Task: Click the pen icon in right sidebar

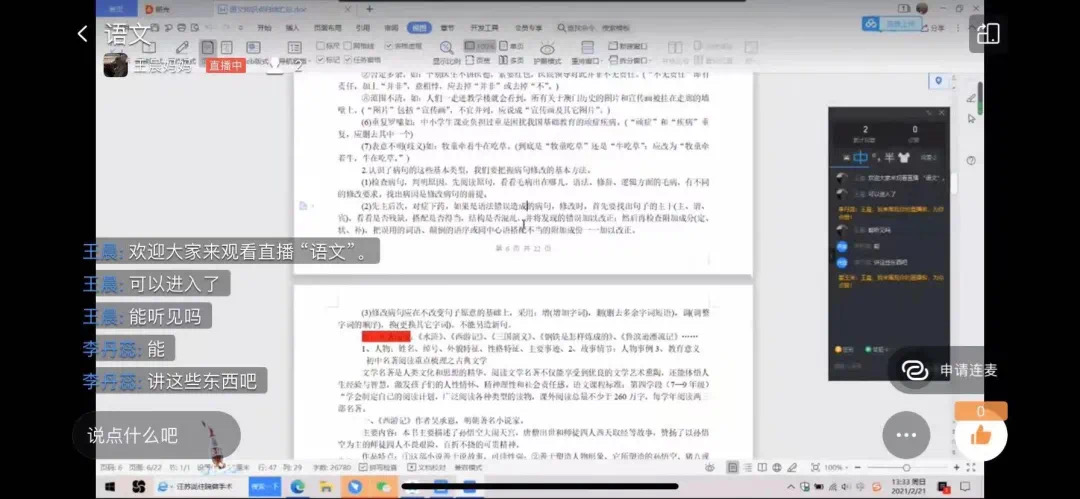Action: pyautogui.click(x=970, y=98)
